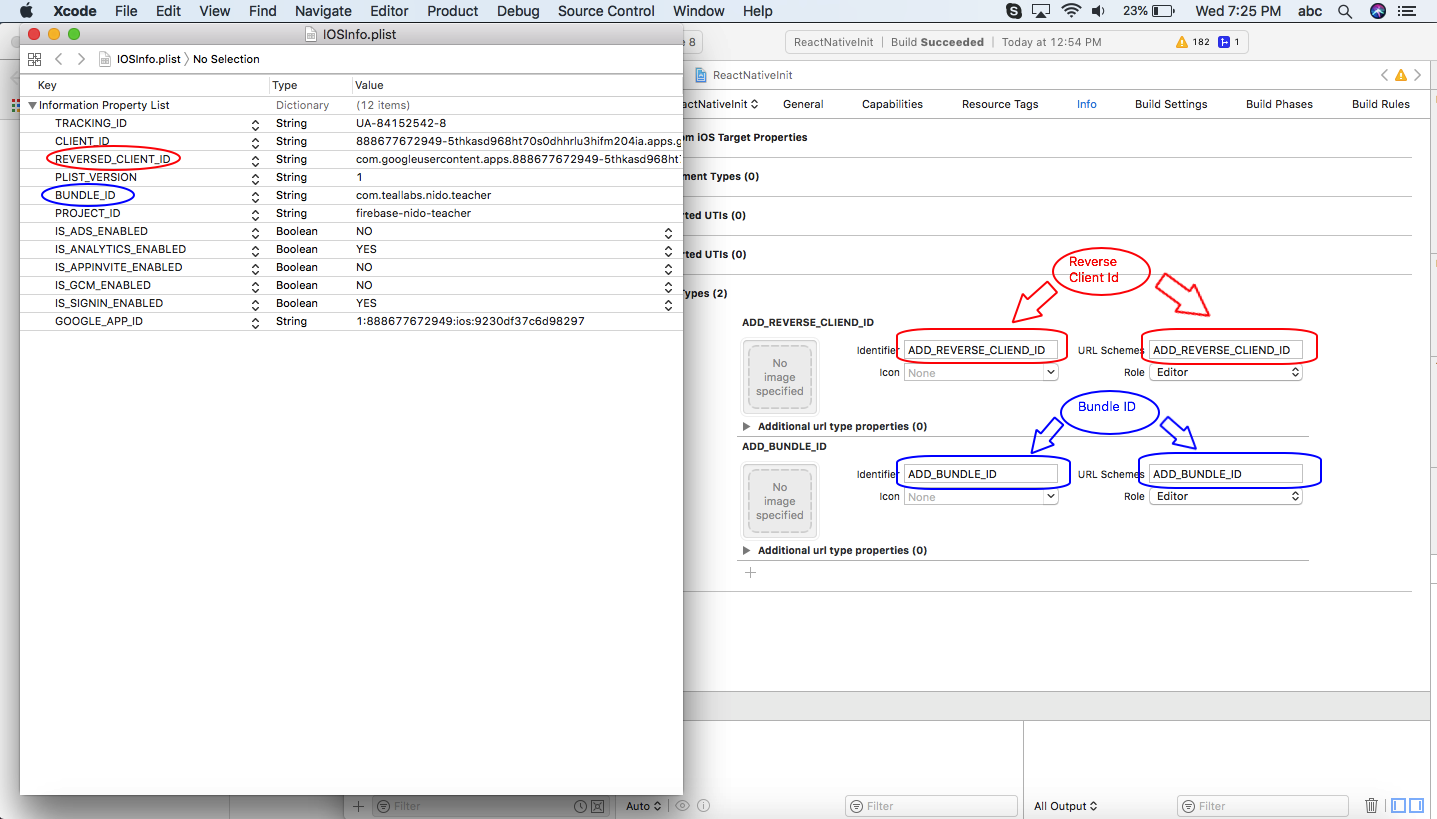Change IS_SIGNIN_ENABLED boolean value popup
The height and width of the screenshot is (819, 1437).
(668, 303)
